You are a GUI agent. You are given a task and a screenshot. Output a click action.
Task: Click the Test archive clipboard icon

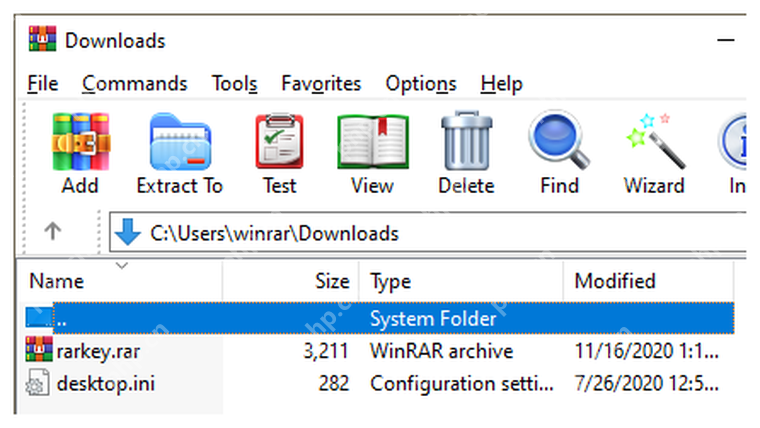(x=280, y=142)
